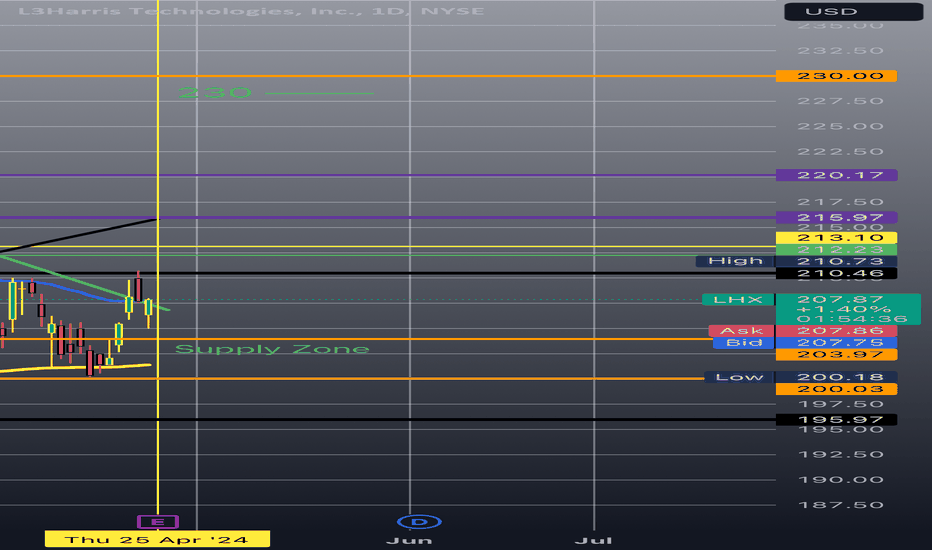932x550 pixels.
Task: Click the earnings 'E' marker icon
Action: click(158, 522)
